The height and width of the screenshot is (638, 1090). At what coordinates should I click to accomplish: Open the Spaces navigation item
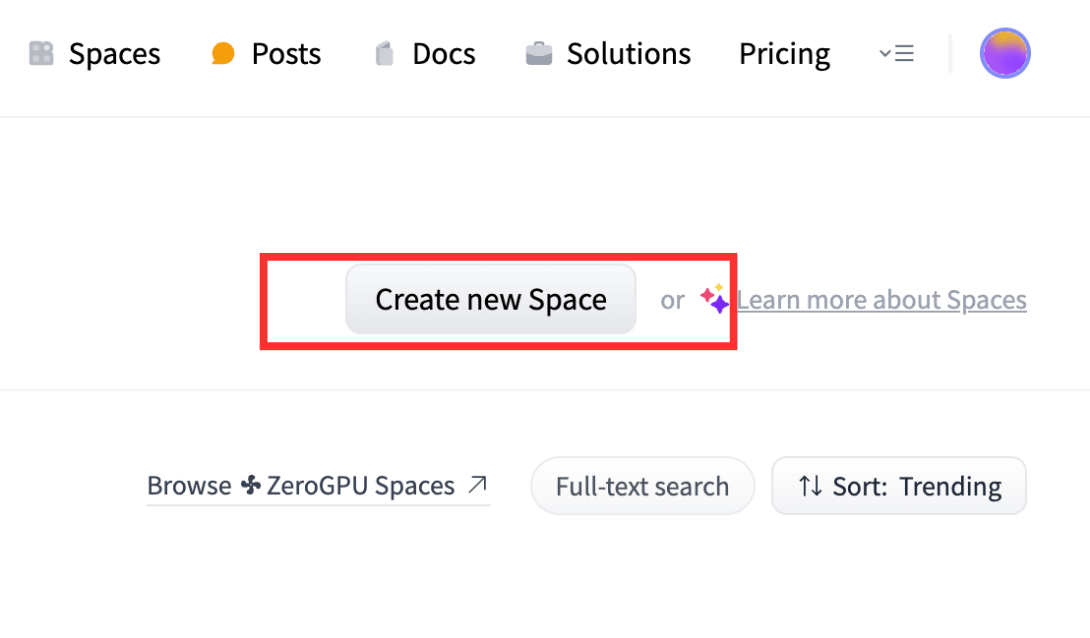click(x=95, y=54)
